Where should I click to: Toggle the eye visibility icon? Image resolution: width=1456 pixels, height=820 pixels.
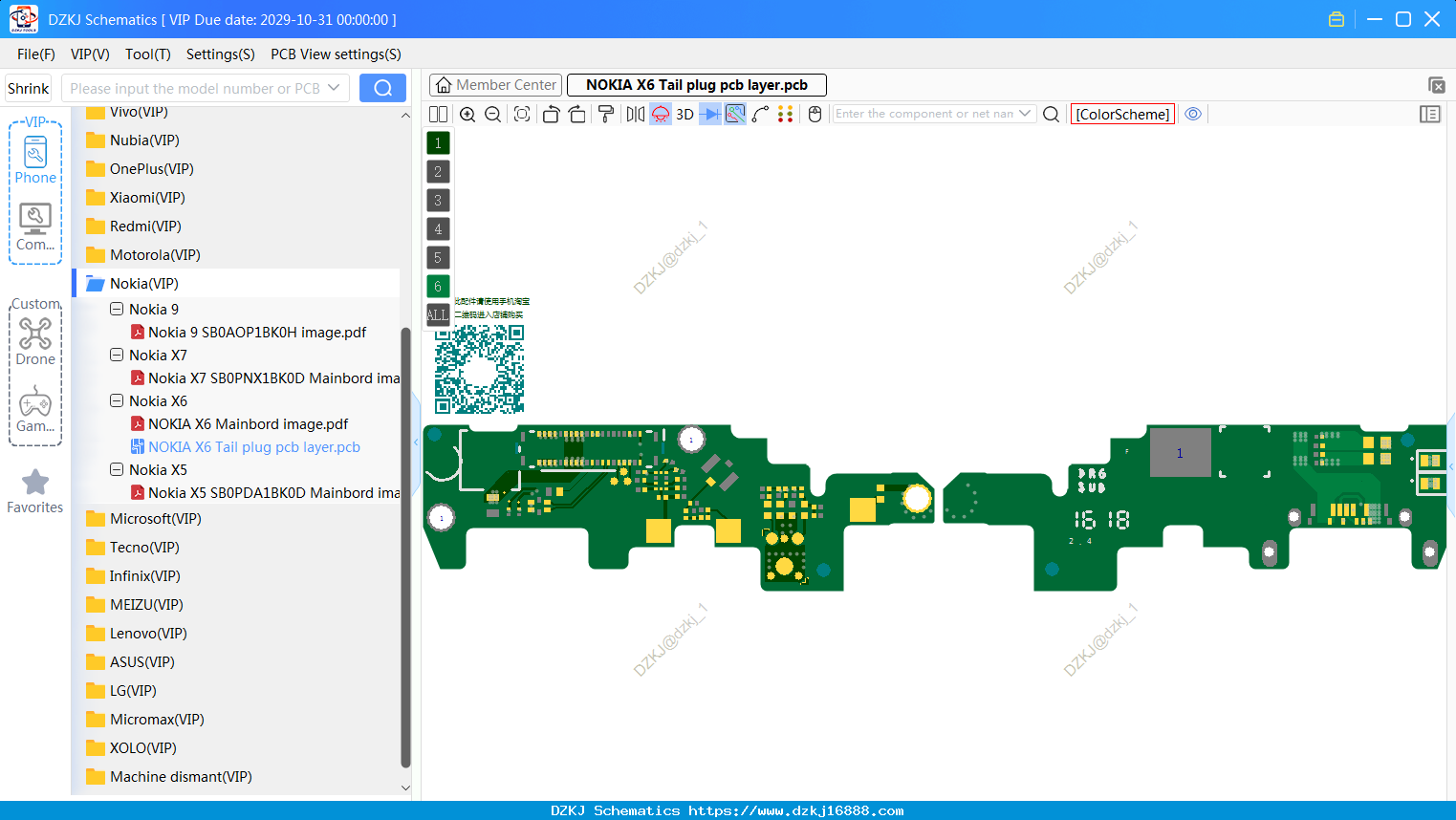click(x=1193, y=114)
